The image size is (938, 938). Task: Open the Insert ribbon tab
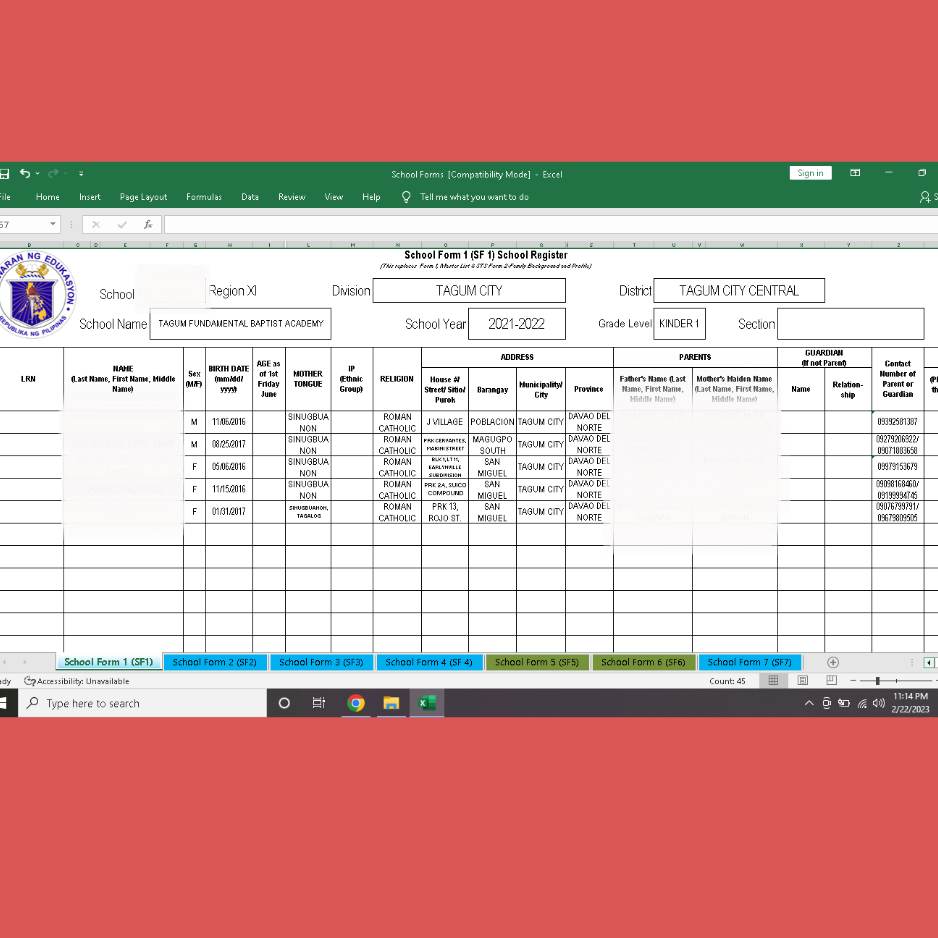[90, 197]
